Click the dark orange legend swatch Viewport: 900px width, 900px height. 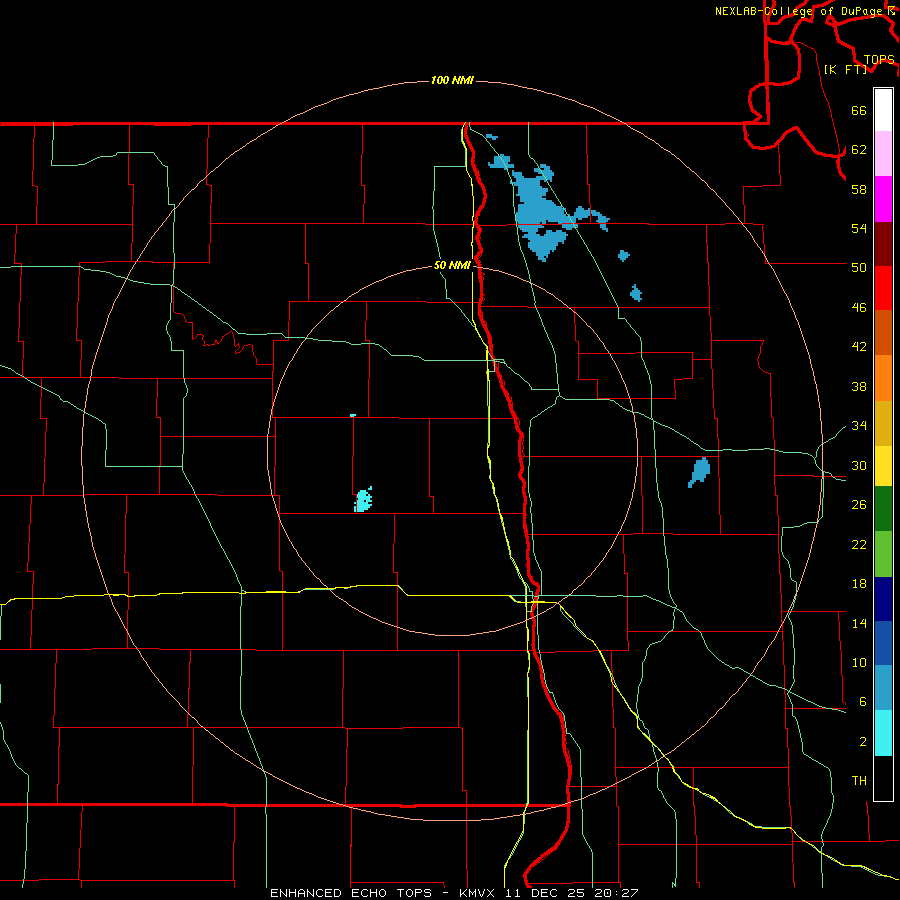pos(883,333)
